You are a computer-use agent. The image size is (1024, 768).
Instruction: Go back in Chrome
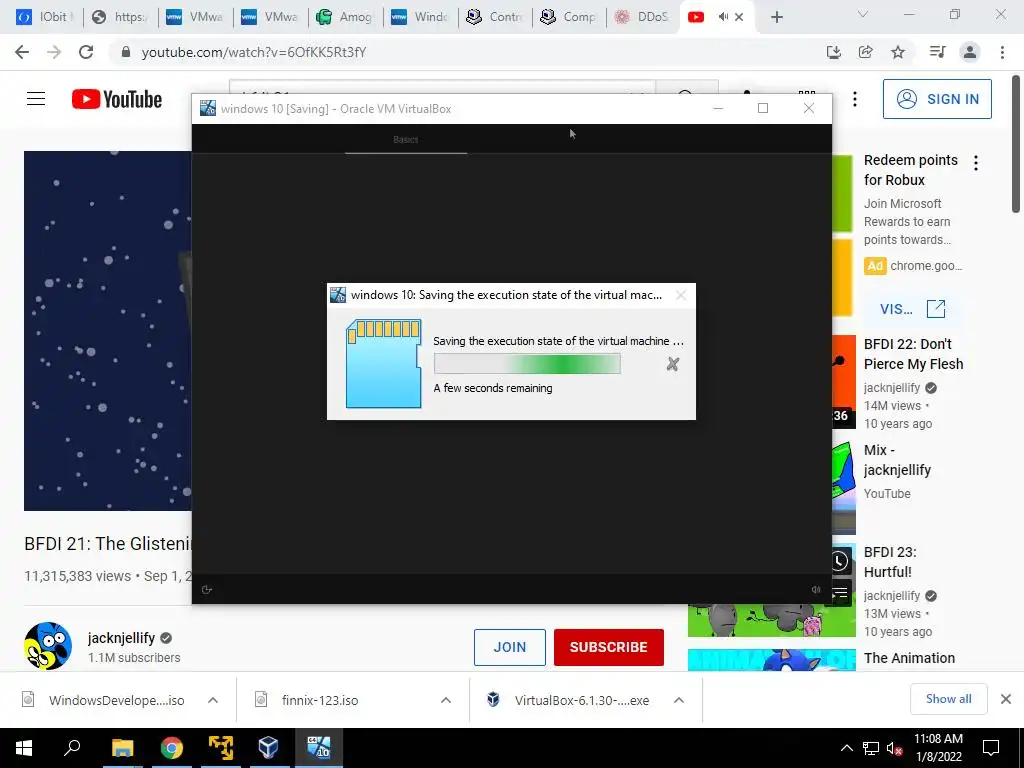click(22, 52)
